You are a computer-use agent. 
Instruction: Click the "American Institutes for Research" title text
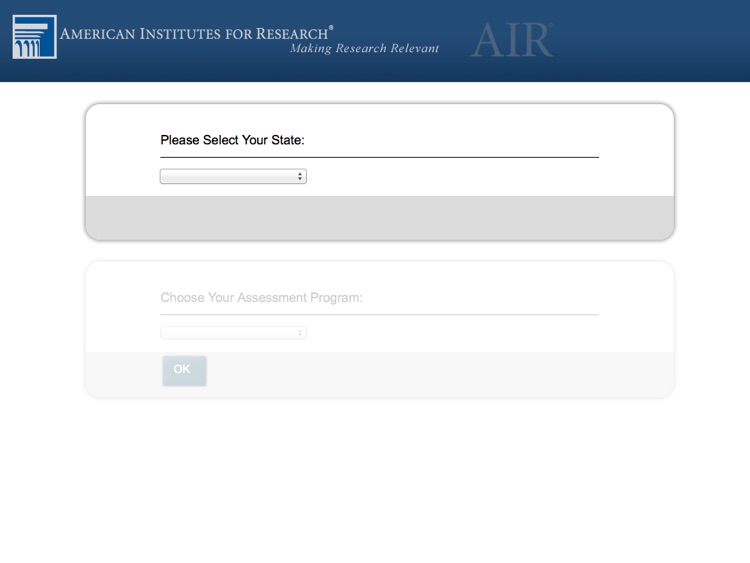[x=197, y=33]
